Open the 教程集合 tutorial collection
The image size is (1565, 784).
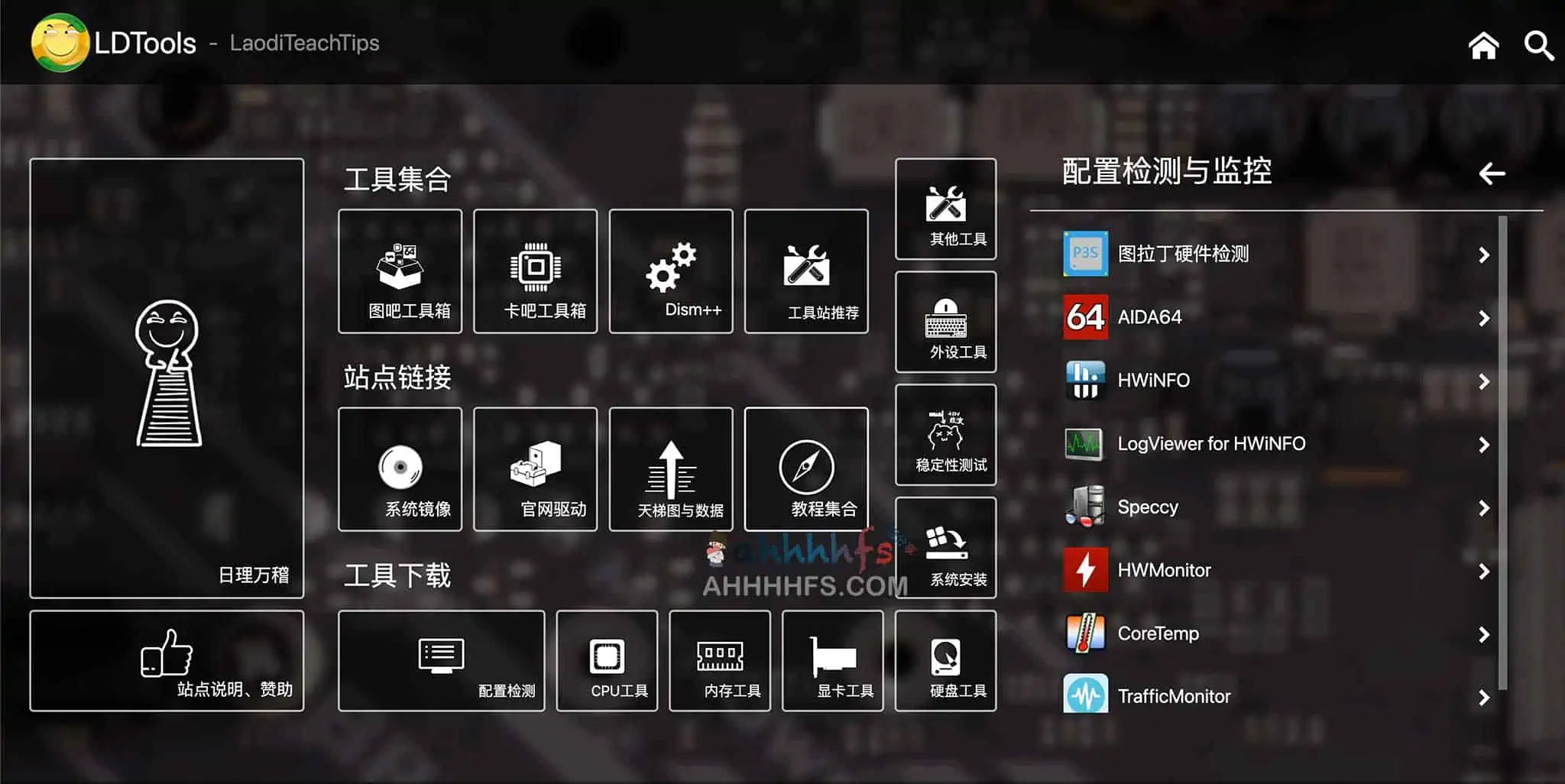(807, 470)
